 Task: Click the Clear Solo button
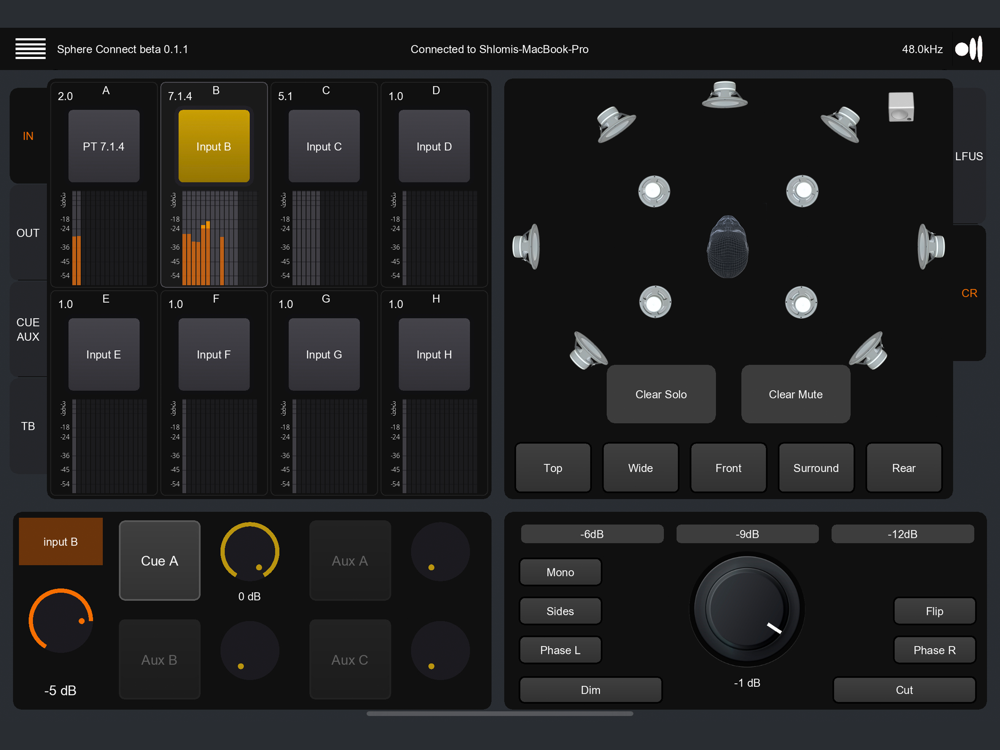(x=661, y=394)
